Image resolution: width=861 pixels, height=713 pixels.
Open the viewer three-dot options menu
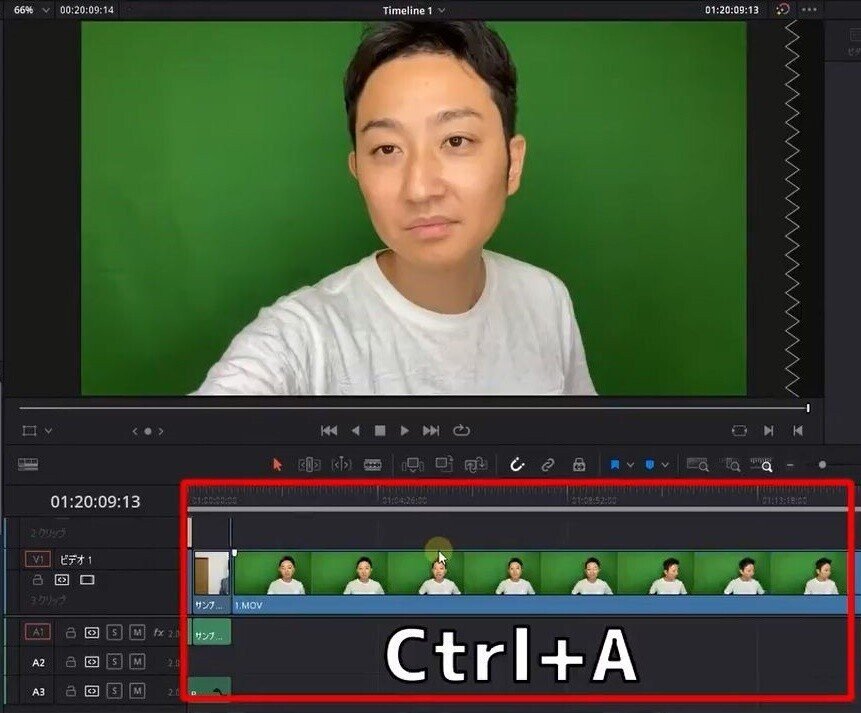click(809, 9)
